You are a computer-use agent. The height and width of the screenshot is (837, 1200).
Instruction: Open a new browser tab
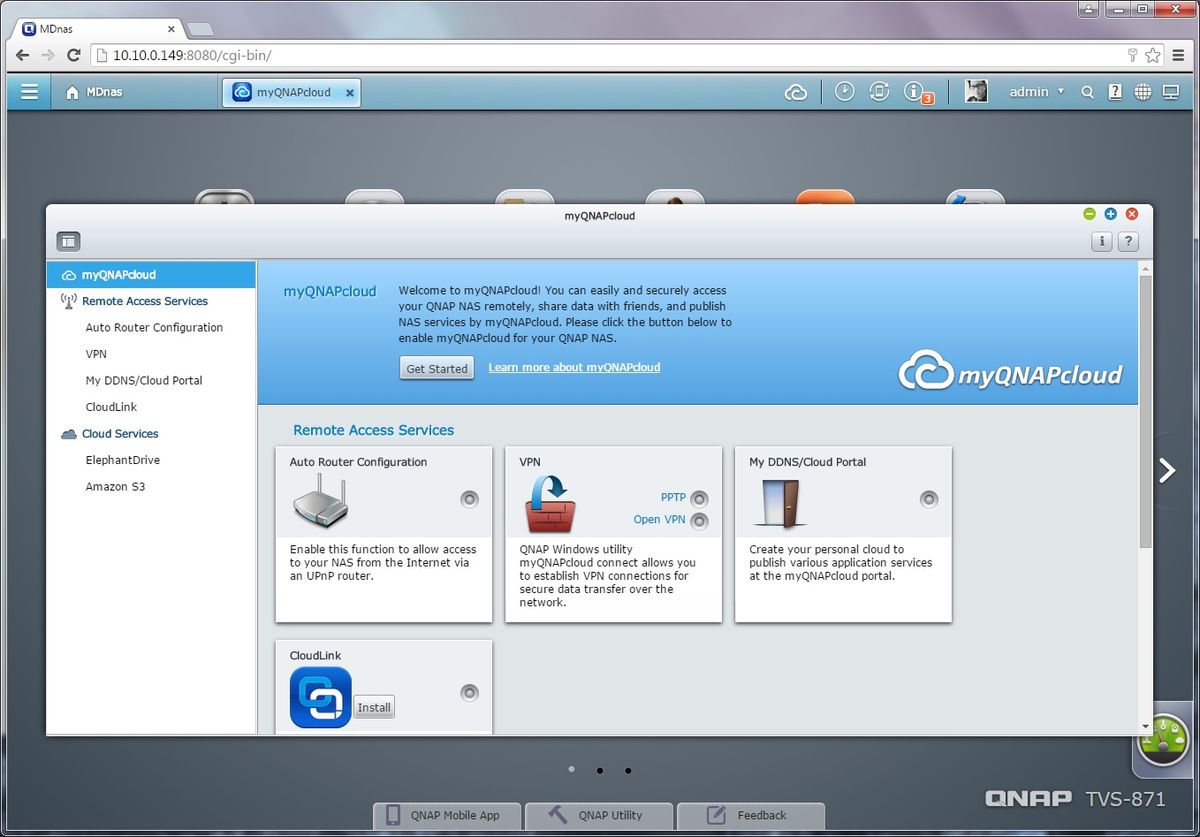tap(199, 29)
